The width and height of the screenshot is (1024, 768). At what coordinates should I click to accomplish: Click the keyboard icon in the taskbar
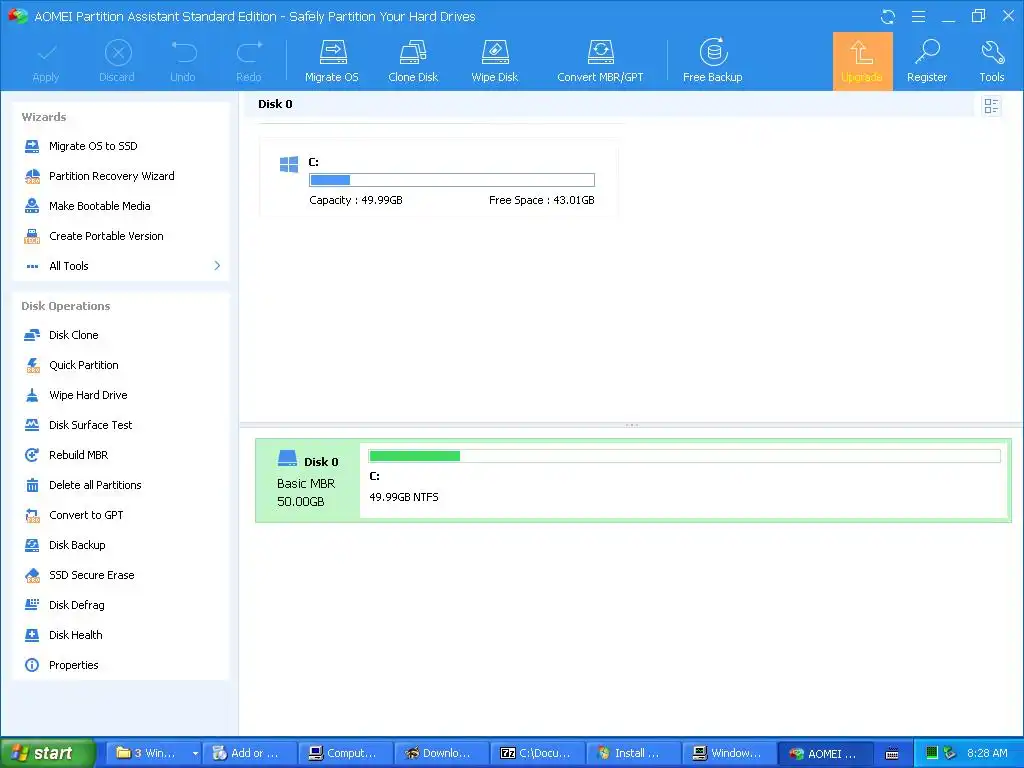[x=891, y=754]
